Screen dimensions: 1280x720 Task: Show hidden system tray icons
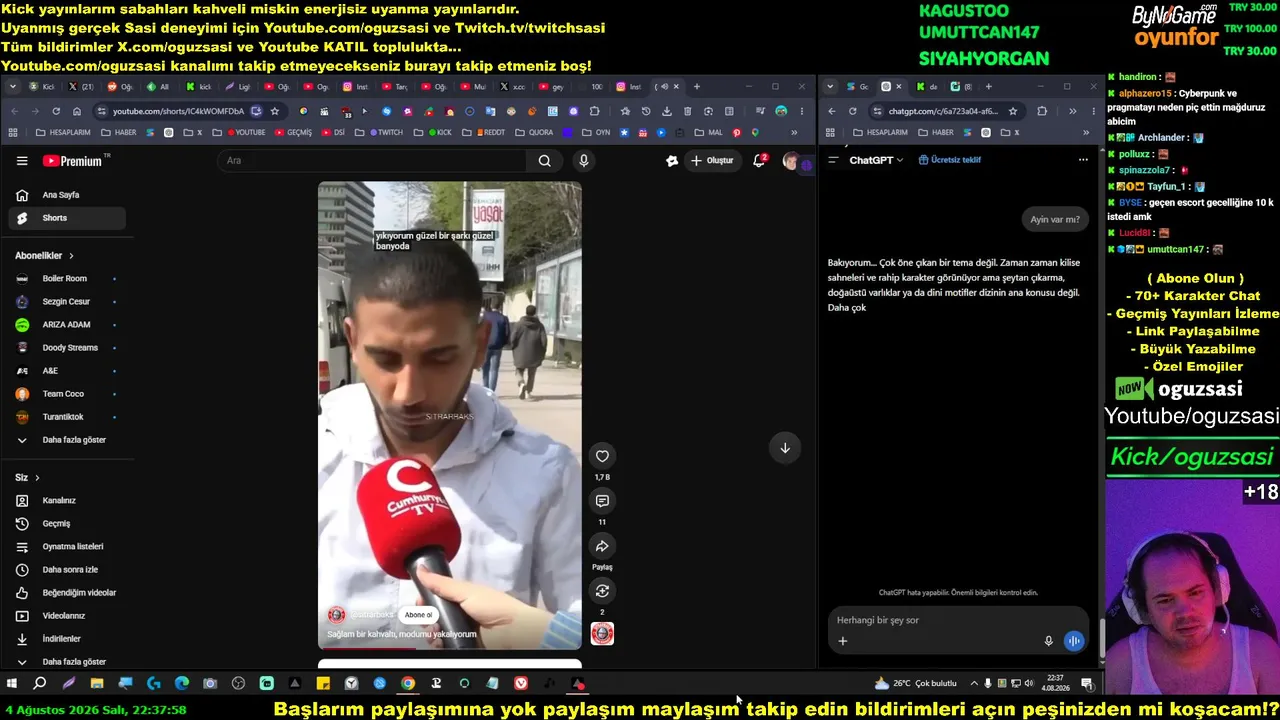coord(974,684)
